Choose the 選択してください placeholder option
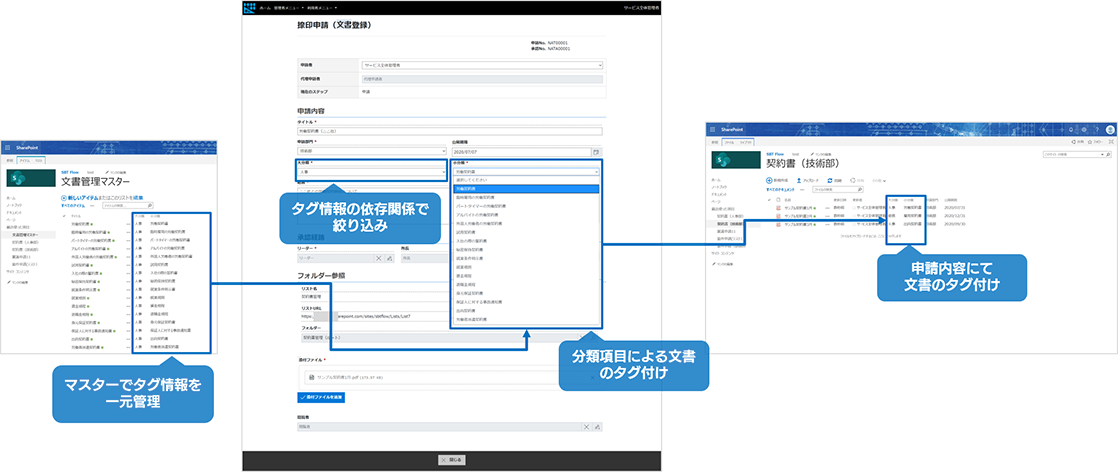1118x472 pixels. tap(526, 181)
